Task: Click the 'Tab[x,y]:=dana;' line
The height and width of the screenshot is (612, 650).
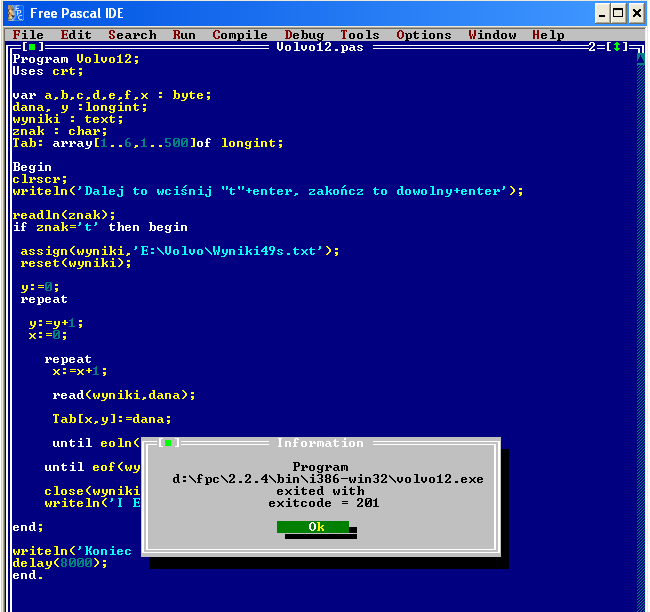Action: pos(112,419)
